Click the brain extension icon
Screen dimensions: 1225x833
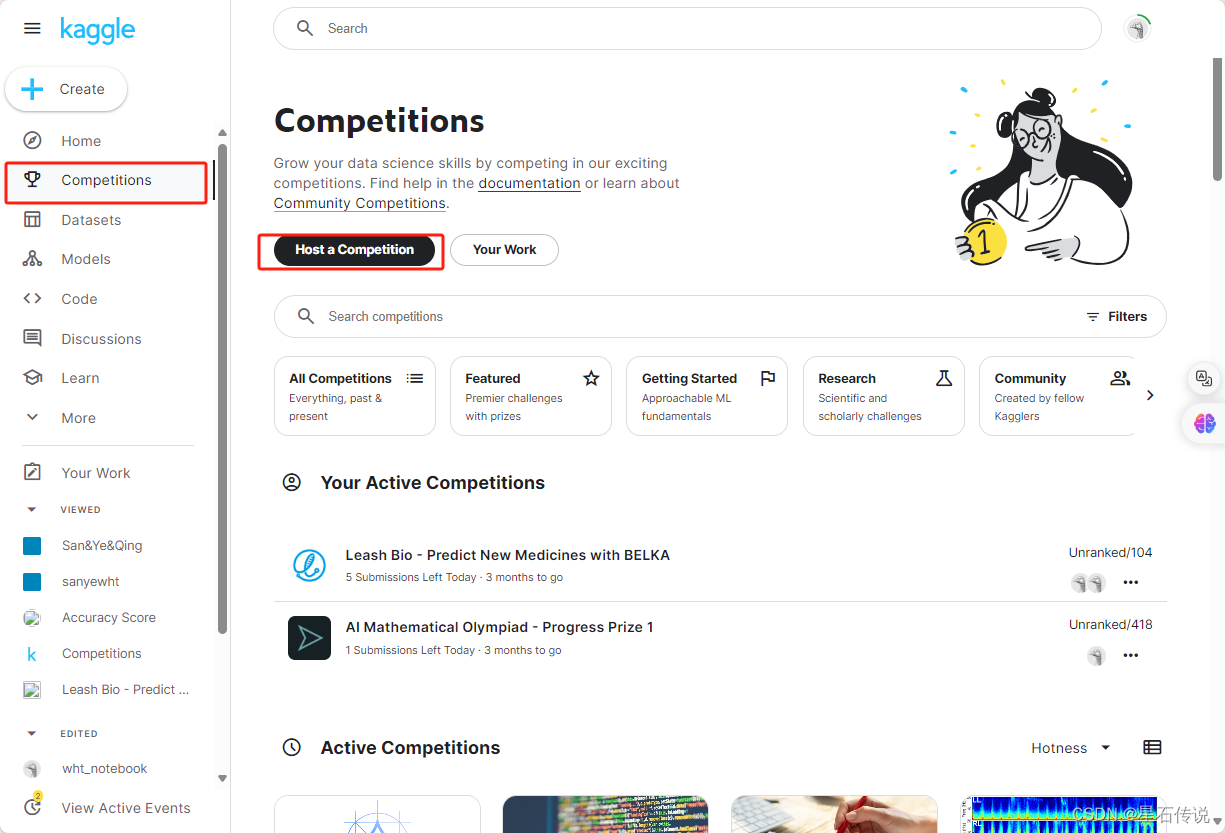point(1204,423)
